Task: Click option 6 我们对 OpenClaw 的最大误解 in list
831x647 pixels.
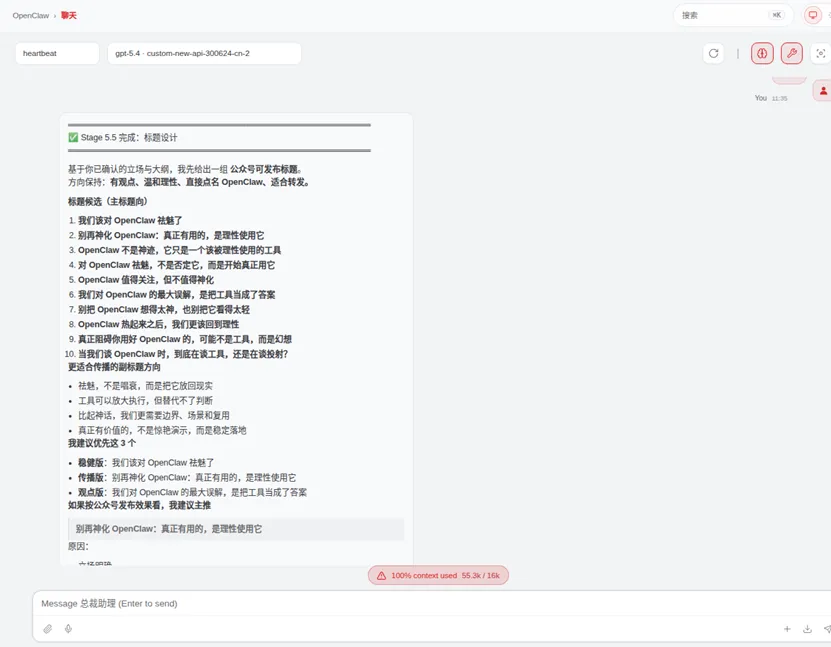Action: click(x=176, y=295)
